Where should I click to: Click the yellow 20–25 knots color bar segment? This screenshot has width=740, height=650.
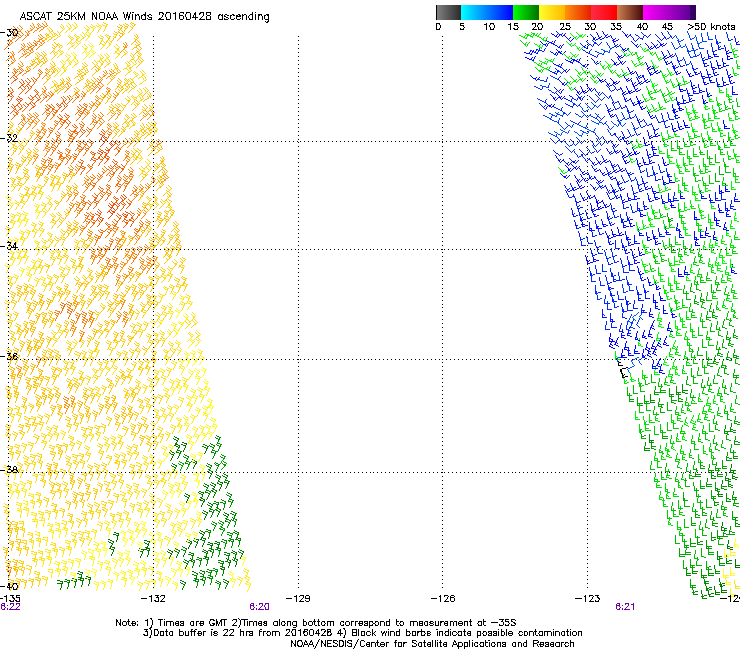[552, 12]
